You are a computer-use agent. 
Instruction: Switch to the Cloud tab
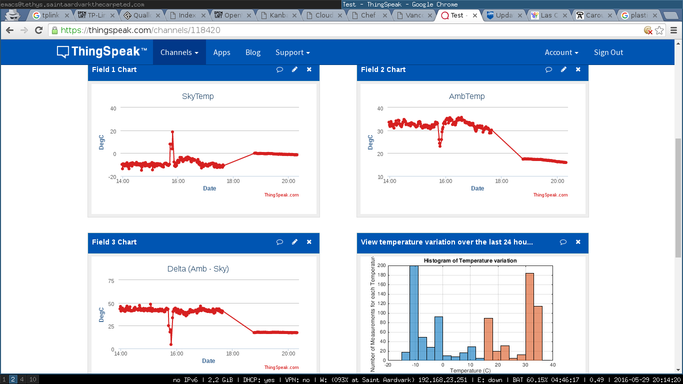coord(324,15)
